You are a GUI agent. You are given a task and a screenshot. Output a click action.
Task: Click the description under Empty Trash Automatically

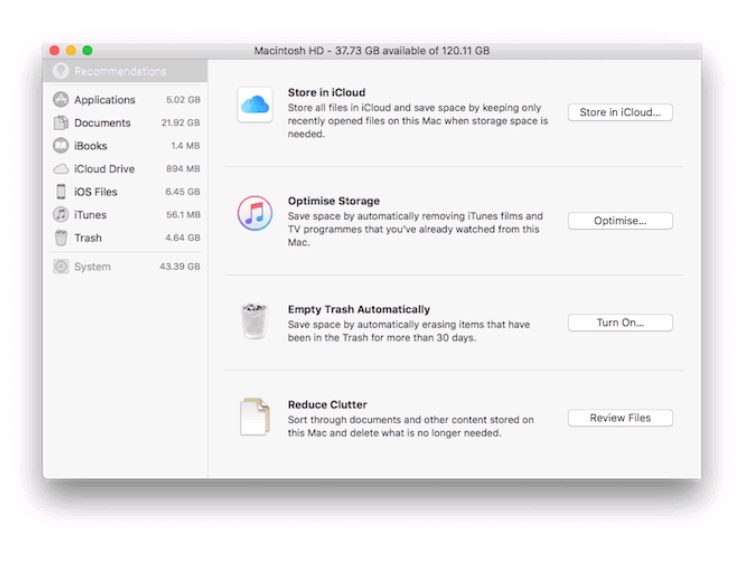pos(408,331)
